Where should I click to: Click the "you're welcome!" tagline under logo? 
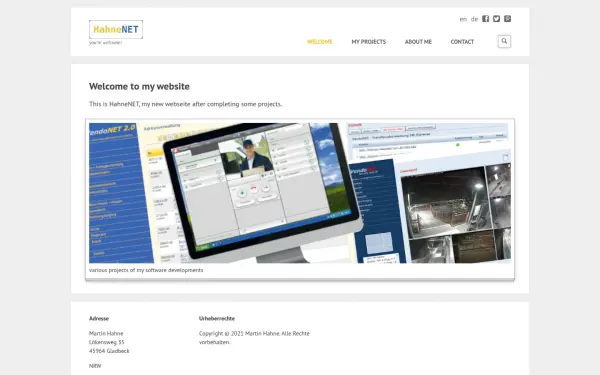[106, 43]
